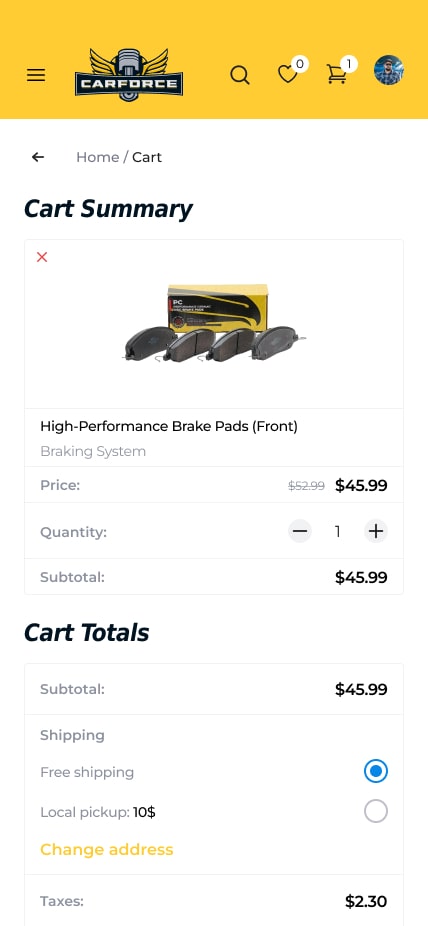Click the Braking System category label
The image size is (428, 926).
93,451
